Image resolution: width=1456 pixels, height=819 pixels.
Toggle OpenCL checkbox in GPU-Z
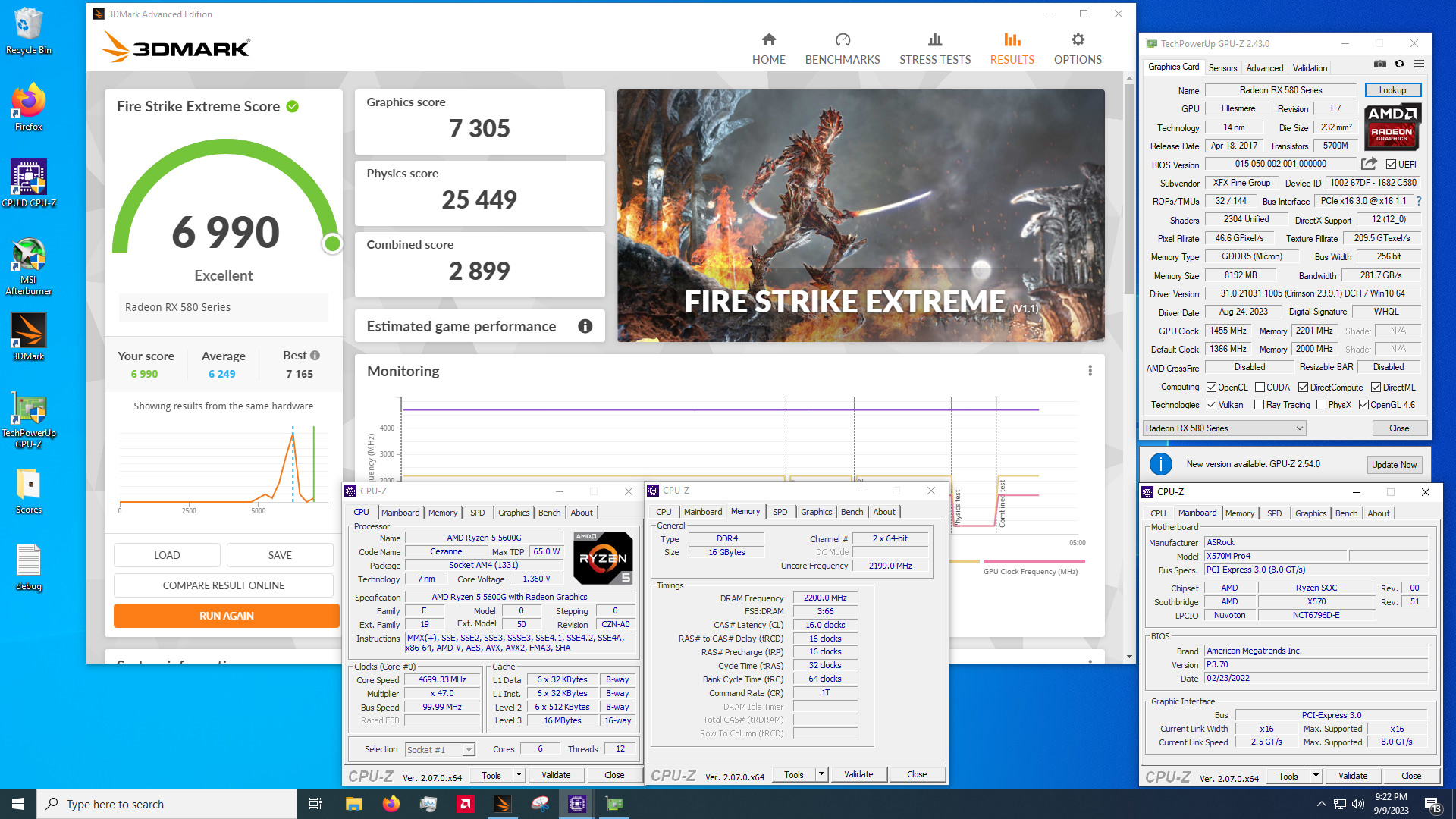tap(1211, 388)
